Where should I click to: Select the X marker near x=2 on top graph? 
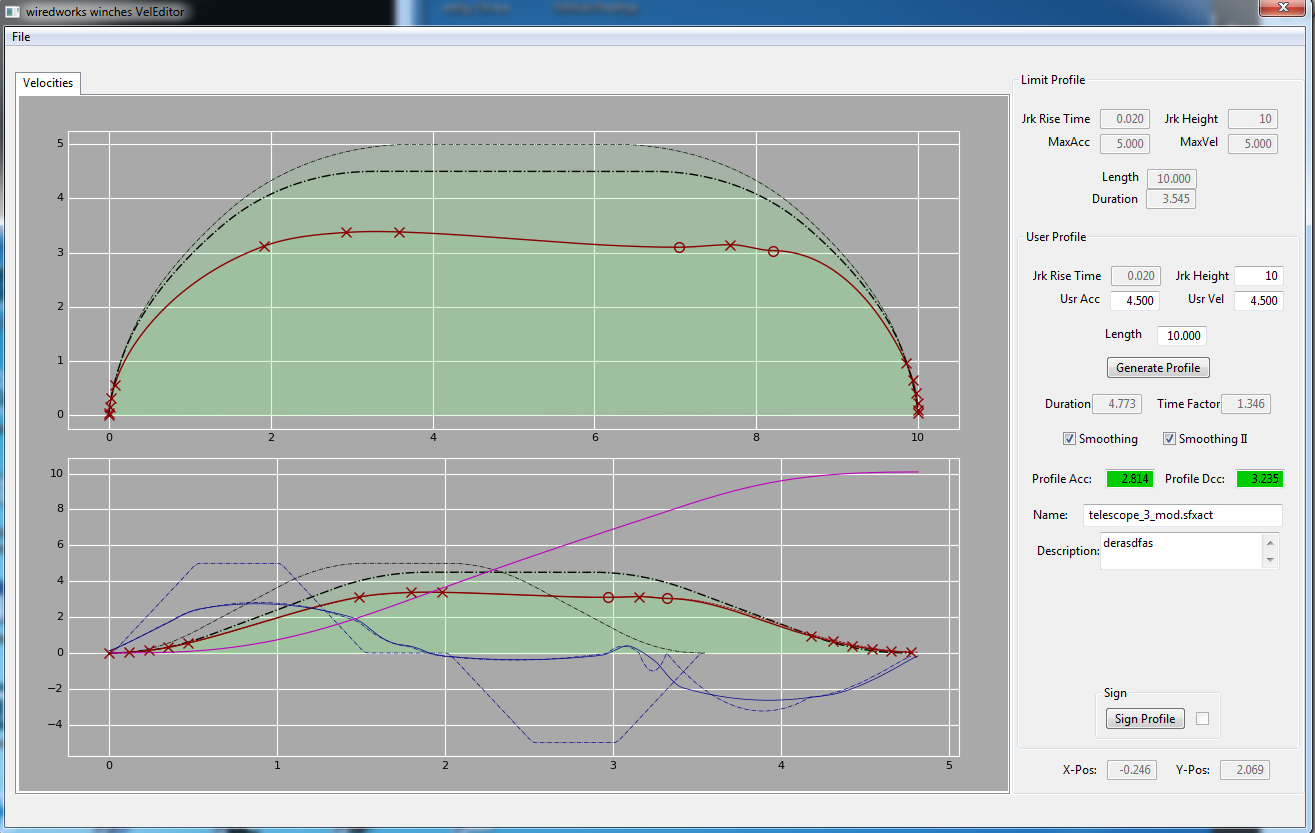(264, 245)
